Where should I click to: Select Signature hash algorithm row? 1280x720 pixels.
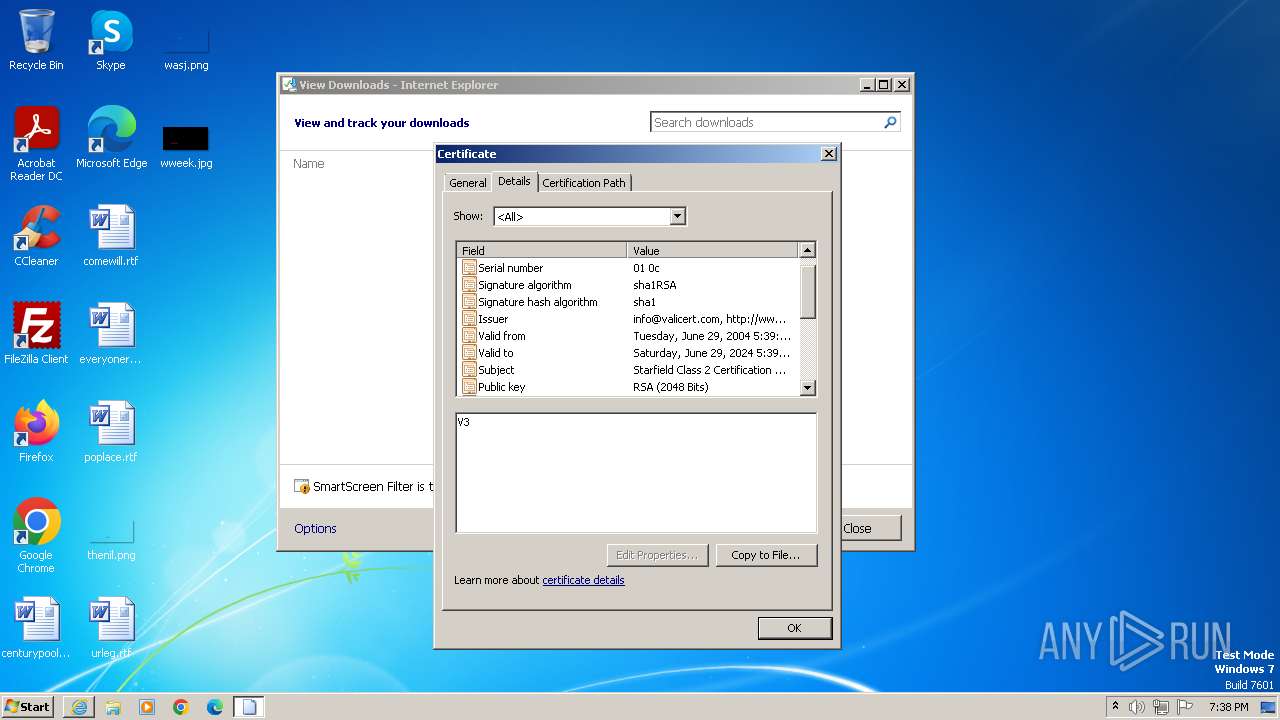(628, 302)
